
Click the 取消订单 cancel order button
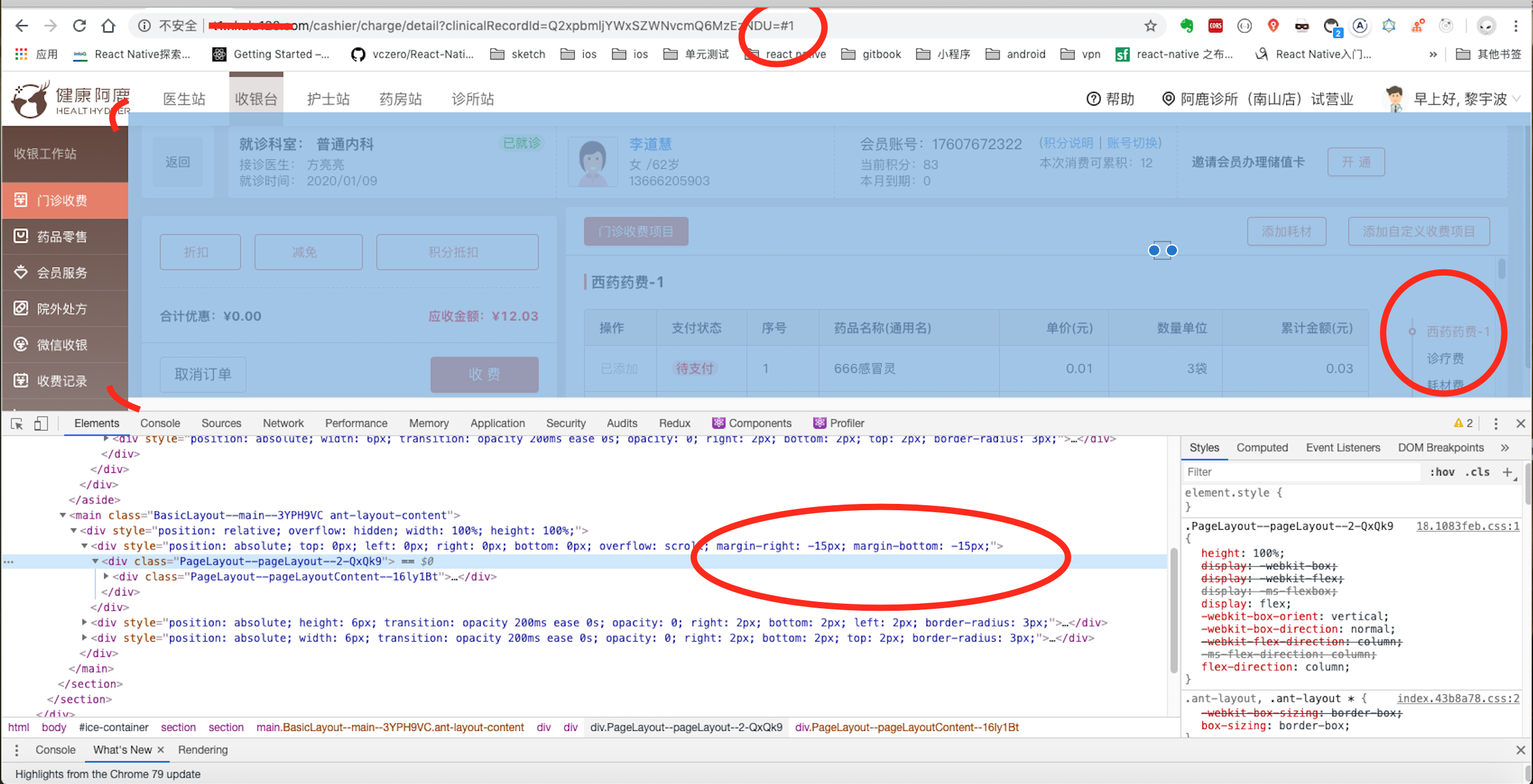[202, 374]
